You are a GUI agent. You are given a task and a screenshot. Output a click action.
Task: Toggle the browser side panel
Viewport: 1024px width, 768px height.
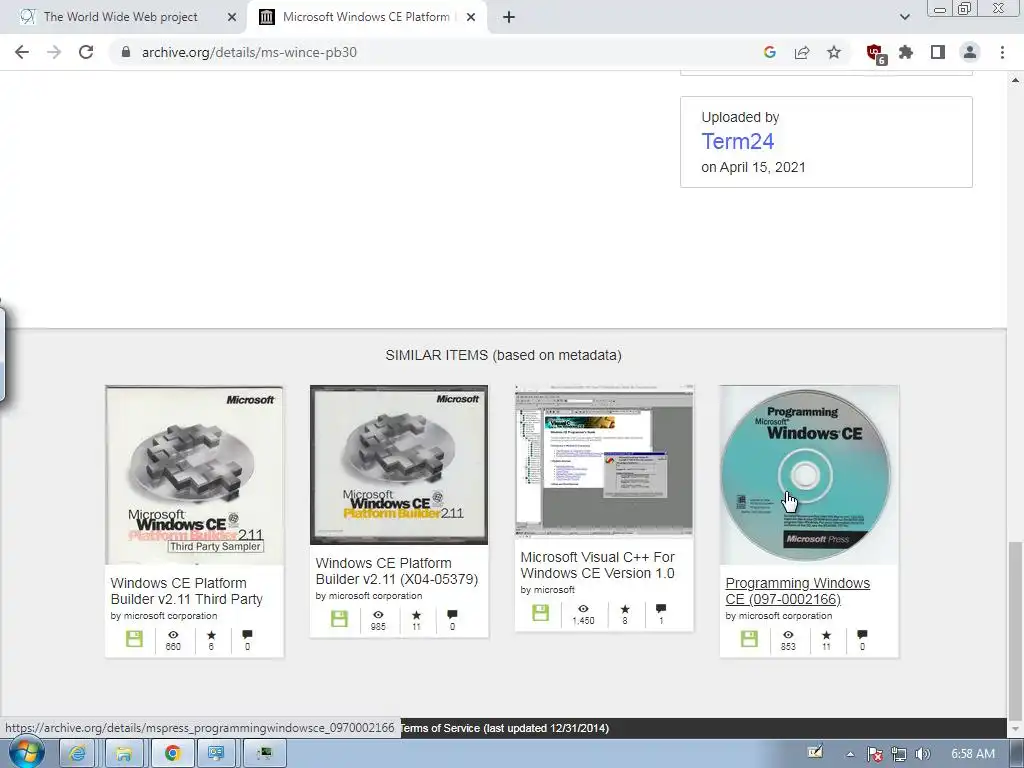point(938,52)
